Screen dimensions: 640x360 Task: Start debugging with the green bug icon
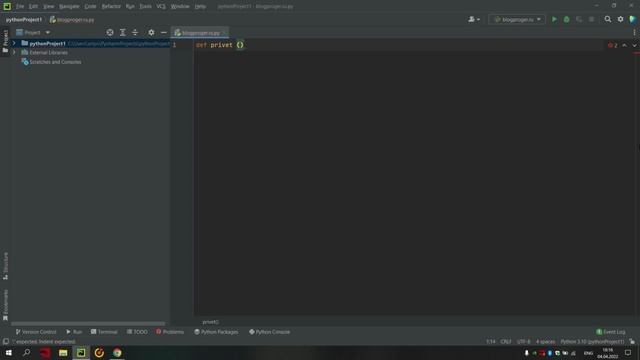point(567,19)
